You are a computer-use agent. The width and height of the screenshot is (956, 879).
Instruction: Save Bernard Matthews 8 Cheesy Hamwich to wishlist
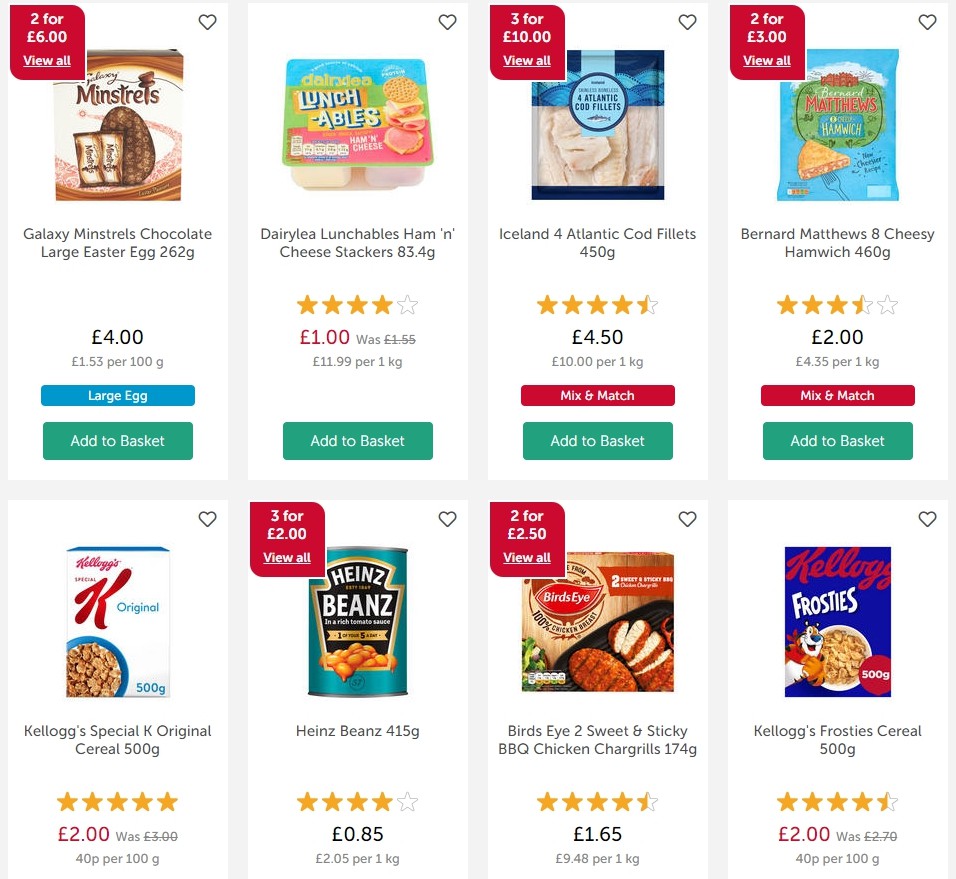point(927,21)
